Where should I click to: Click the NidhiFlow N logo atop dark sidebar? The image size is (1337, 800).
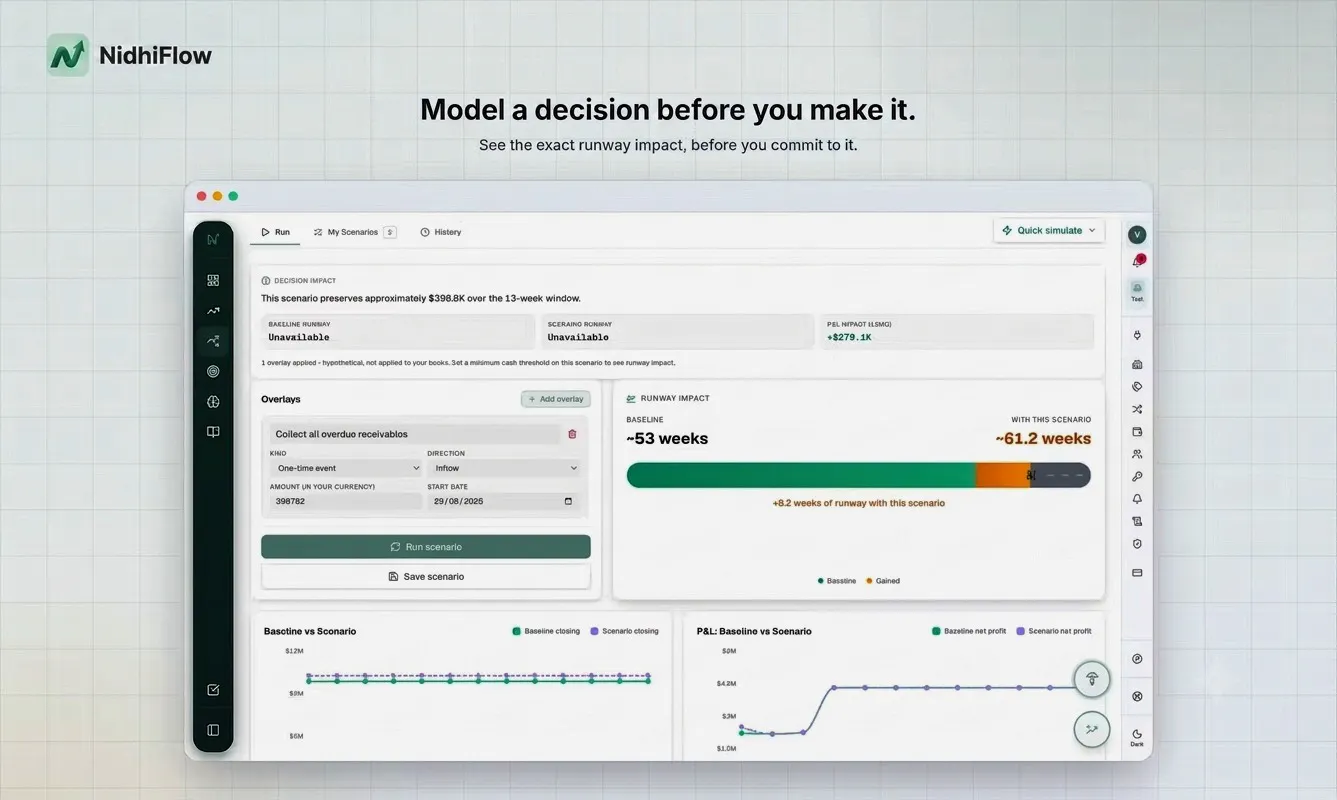coord(213,239)
